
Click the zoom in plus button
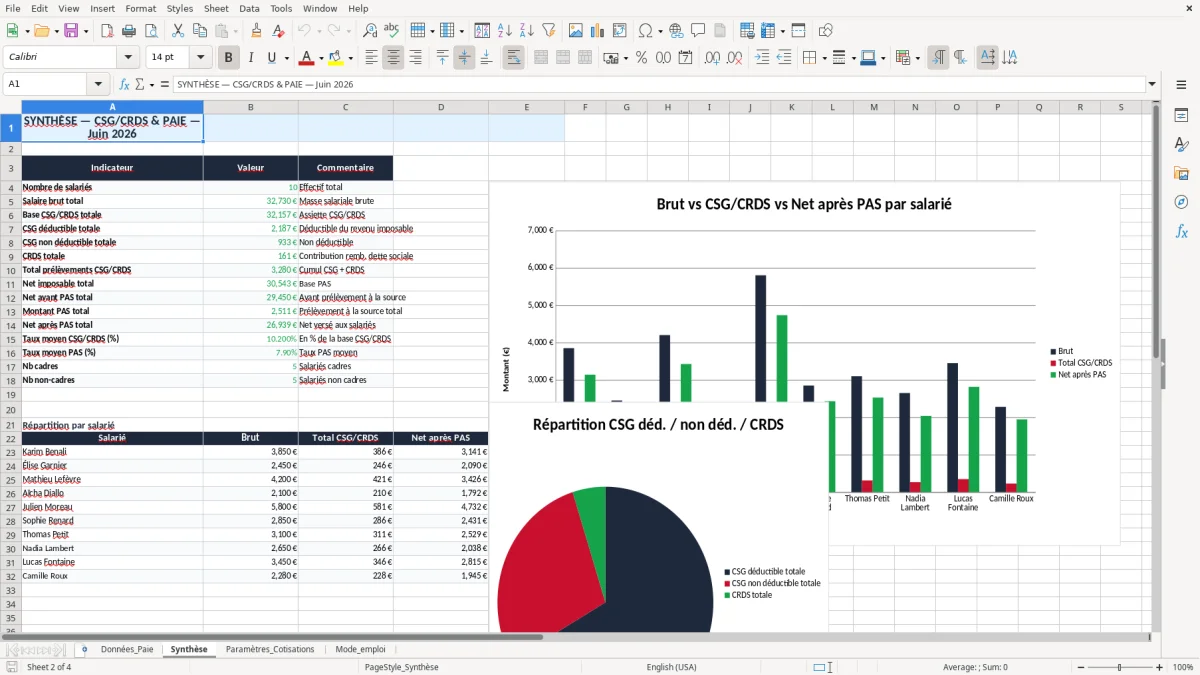click(1159, 667)
